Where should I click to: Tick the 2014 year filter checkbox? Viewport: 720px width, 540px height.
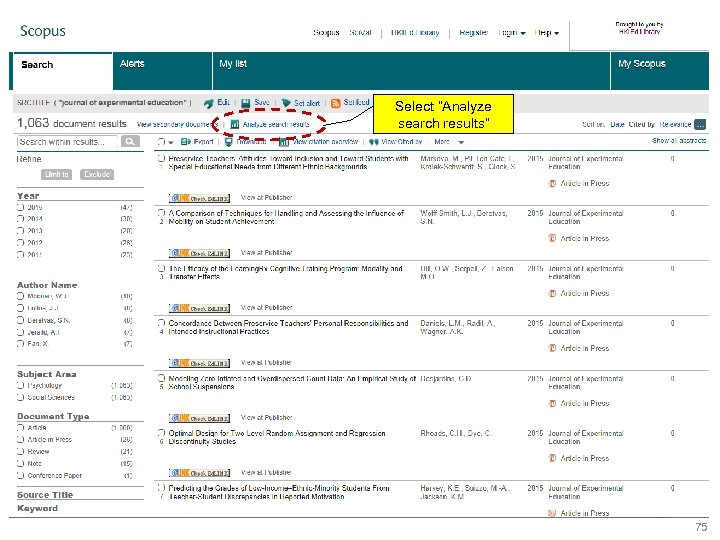[x=21, y=219]
